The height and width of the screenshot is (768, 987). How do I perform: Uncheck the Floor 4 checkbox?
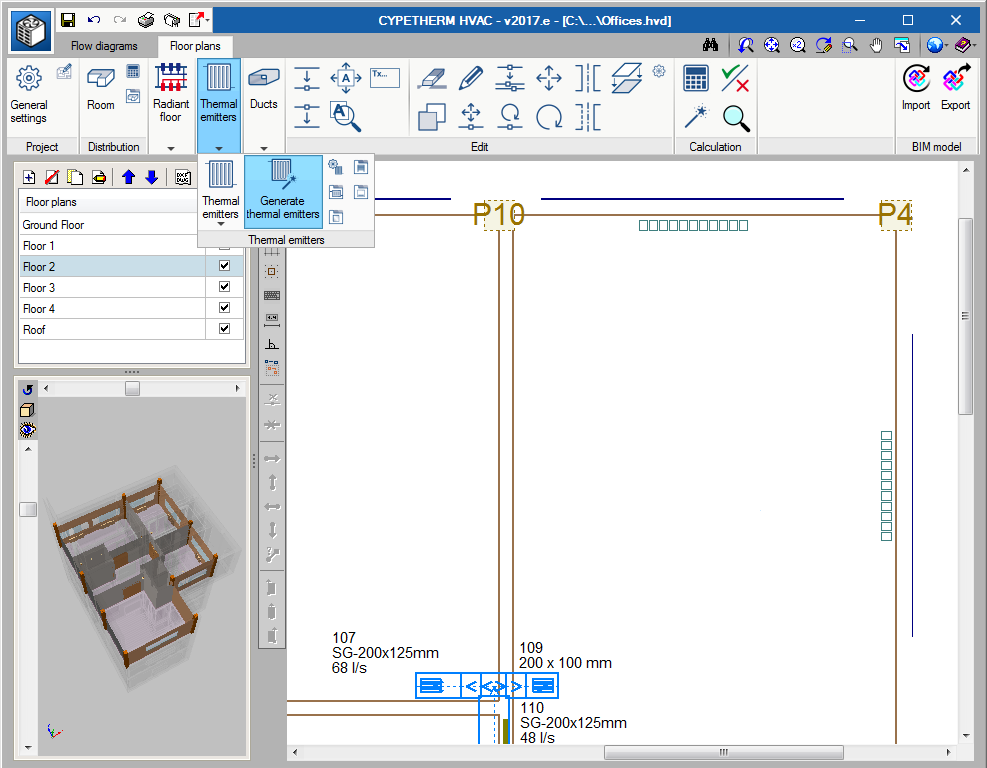tap(224, 308)
